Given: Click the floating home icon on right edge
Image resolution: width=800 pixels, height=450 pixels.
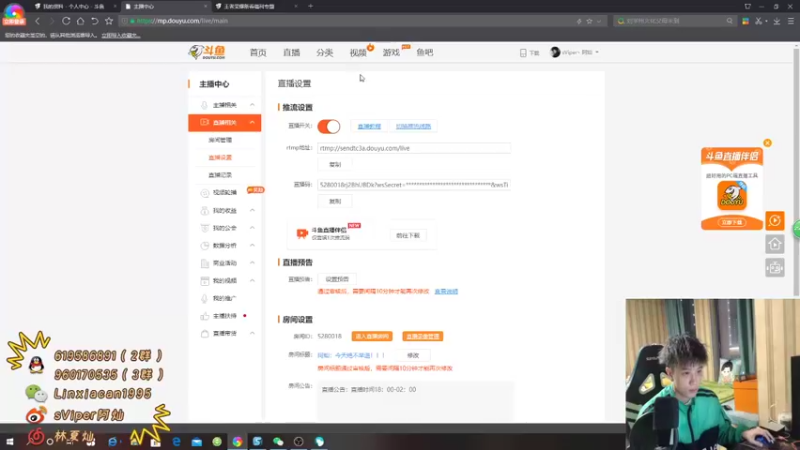Looking at the screenshot, I should [x=774, y=244].
